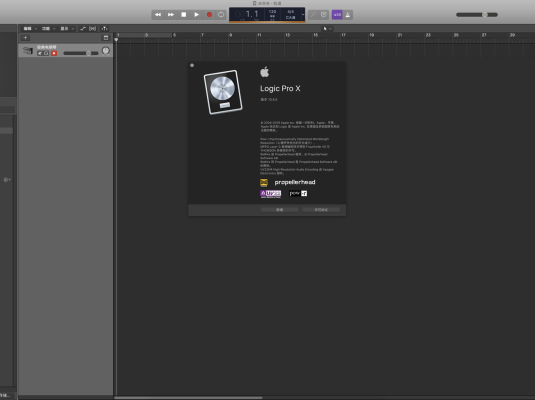
Task: Click the track pan knob
Action: [106, 51]
